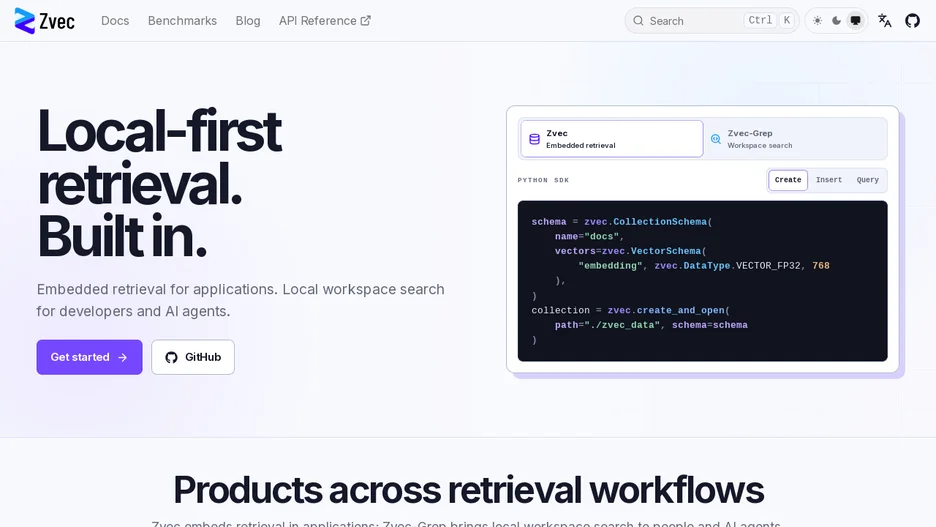
Task: Switch to light theme sun icon
Action: click(817, 21)
